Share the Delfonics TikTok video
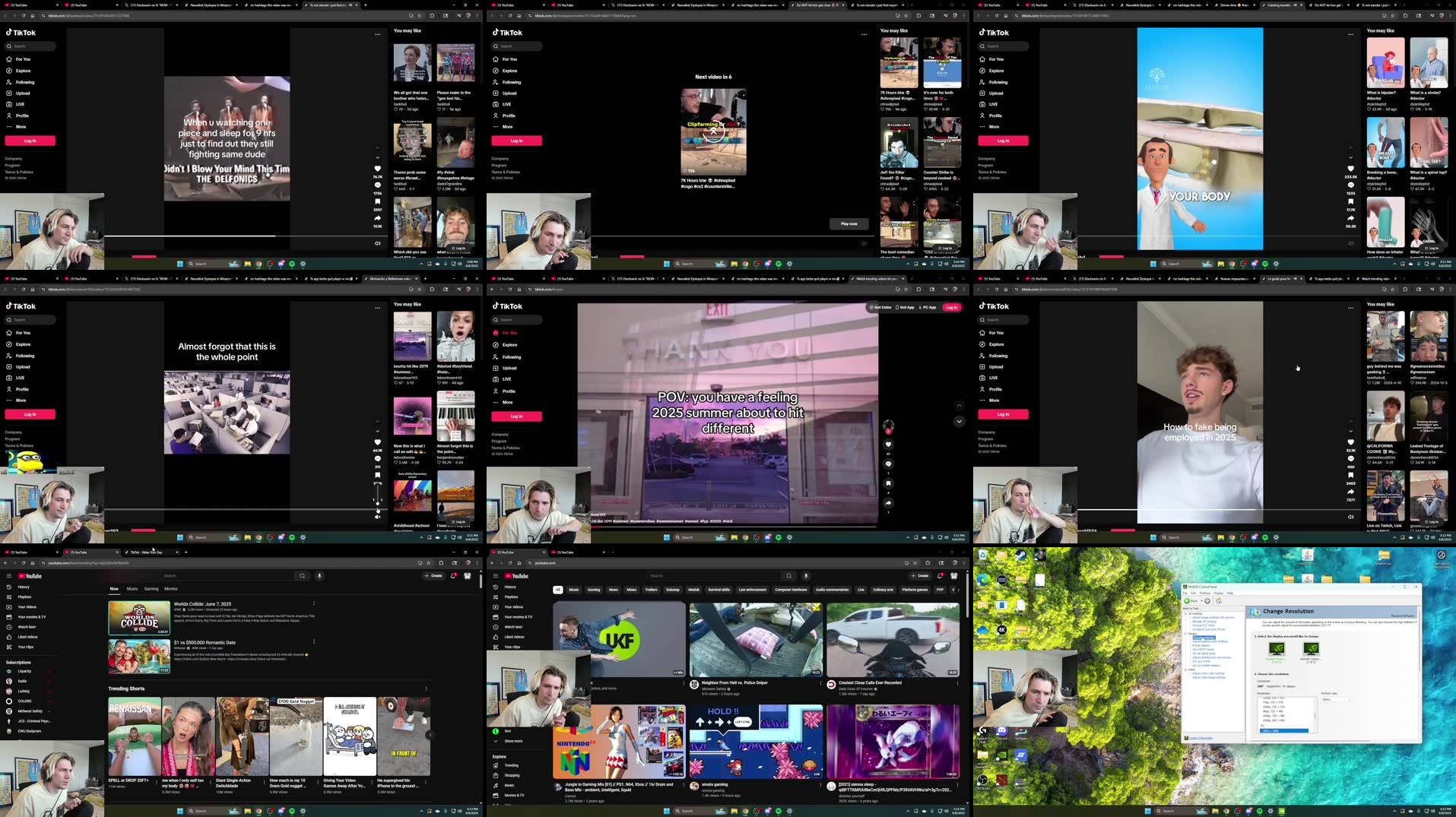 click(377, 218)
